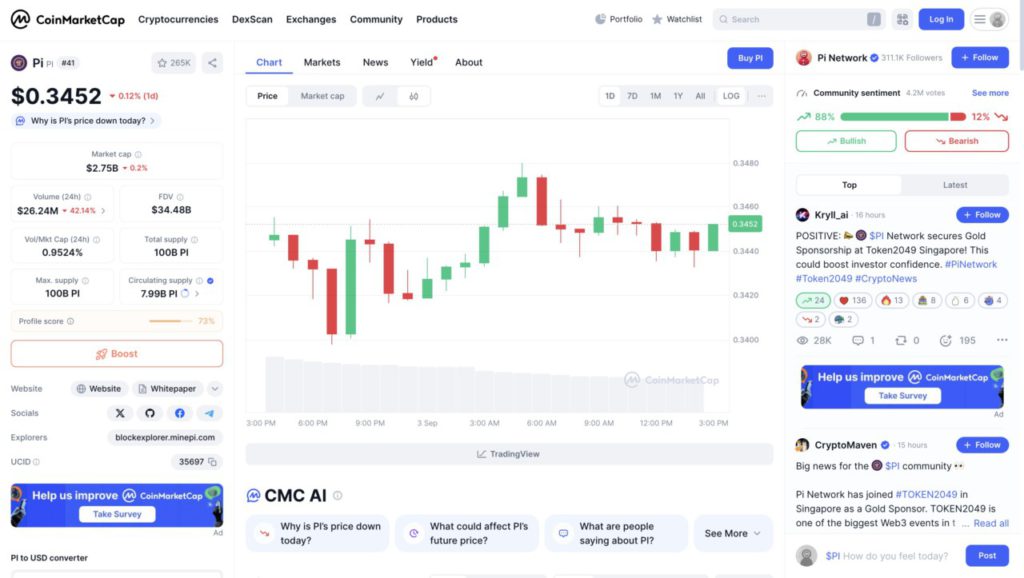The image size is (1024, 578).
Task: Open the Telegram social link
Action: tap(209, 413)
